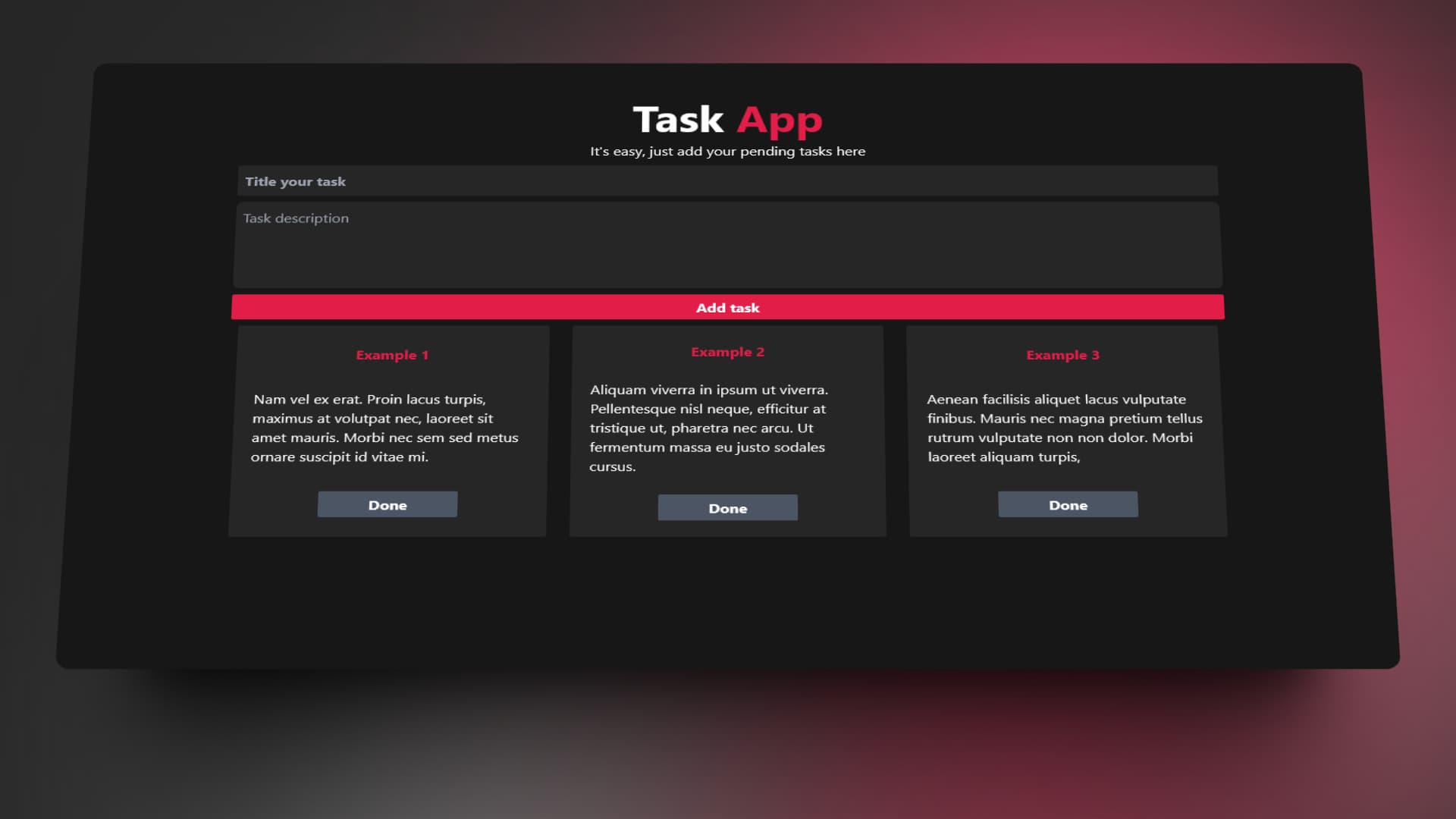Viewport: 1456px width, 819px height.
Task: Click the description starting 'Nam vel ex erat'
Action: click(x=385, y=428)
